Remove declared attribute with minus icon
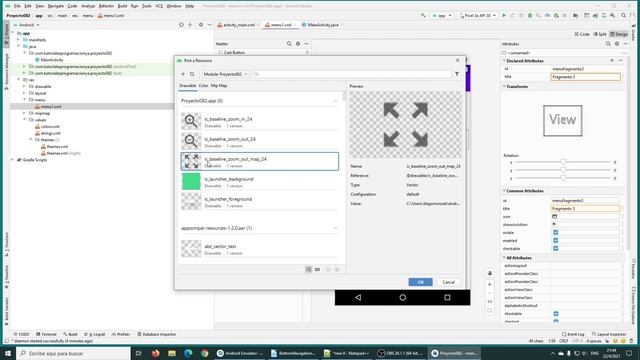The image size is (640, 360). [x=621, y=60]
